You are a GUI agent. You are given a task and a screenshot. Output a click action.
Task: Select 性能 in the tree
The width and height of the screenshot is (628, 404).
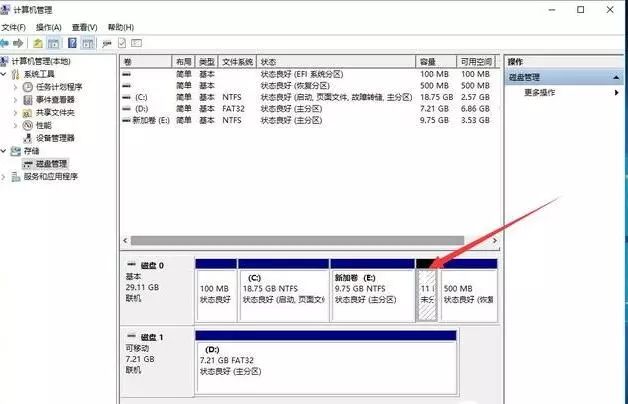[x=44, y=125]
